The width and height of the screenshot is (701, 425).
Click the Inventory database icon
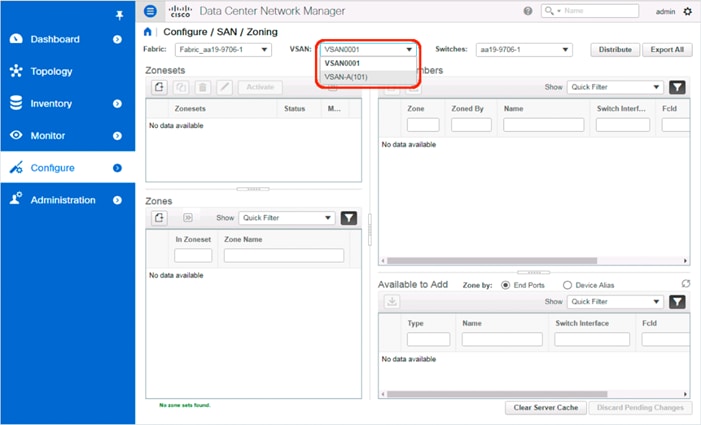click(x=16, y=103)
